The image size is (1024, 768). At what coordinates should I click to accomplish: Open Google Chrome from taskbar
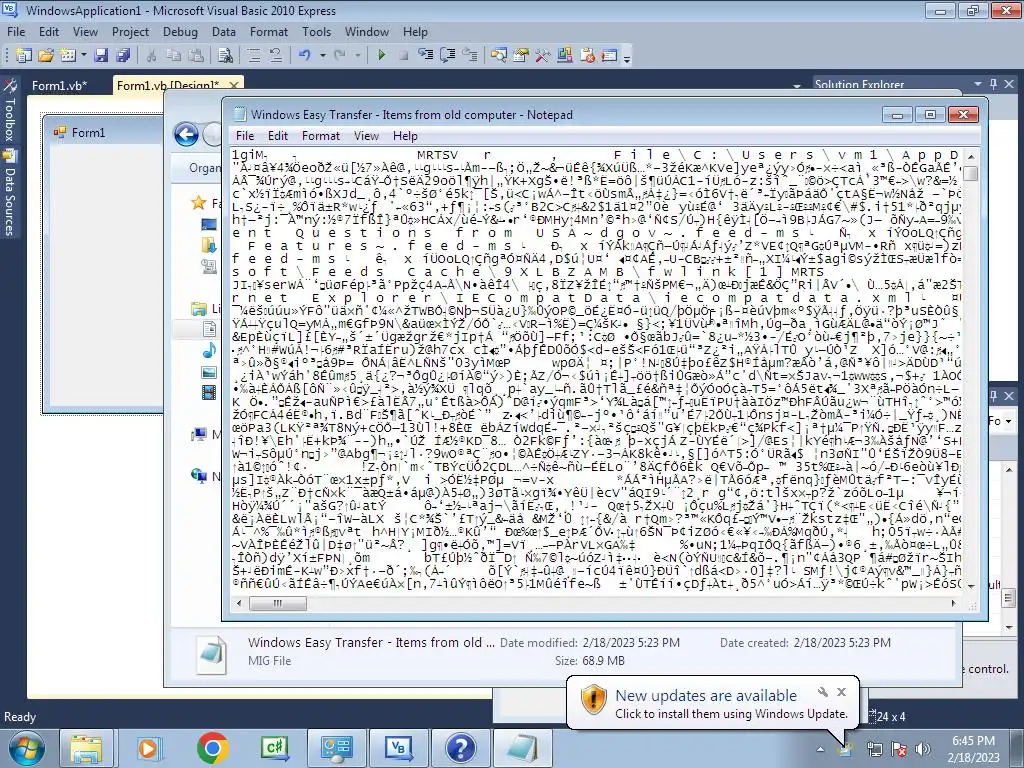click(x=212, y=748)
